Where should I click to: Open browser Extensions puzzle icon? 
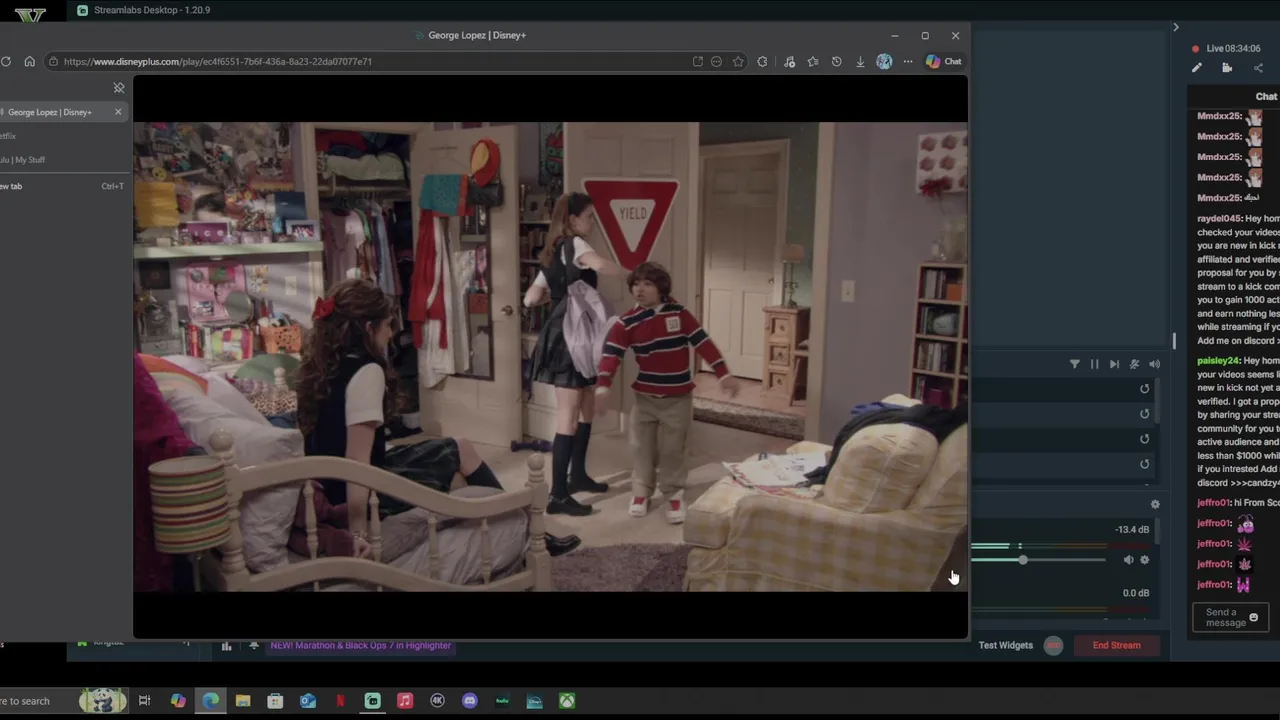coord(762,61)
